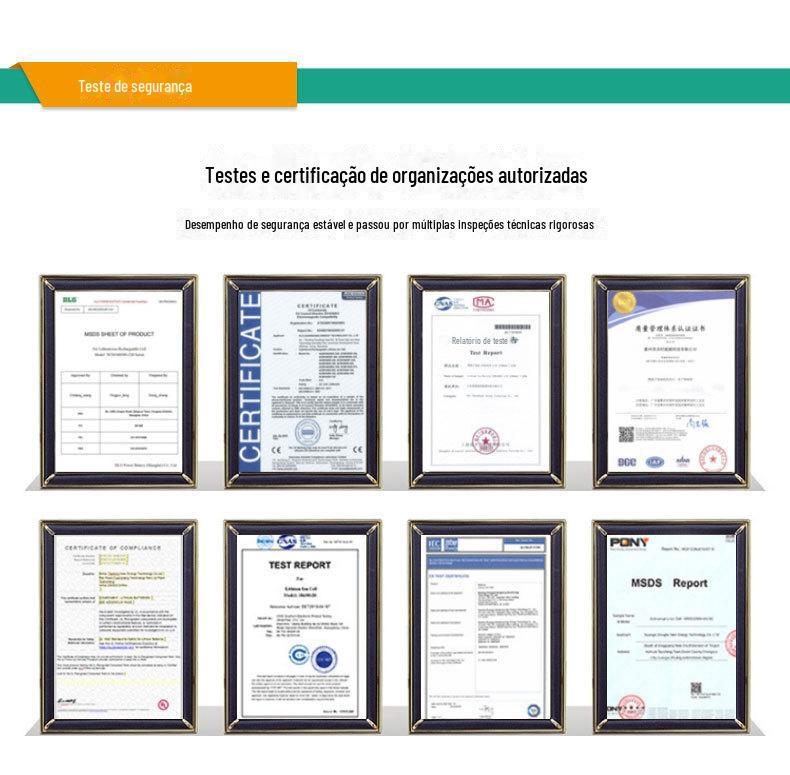Click the red MA logo on Relatório de teste

pyautogui.click(x=483, y=302)
